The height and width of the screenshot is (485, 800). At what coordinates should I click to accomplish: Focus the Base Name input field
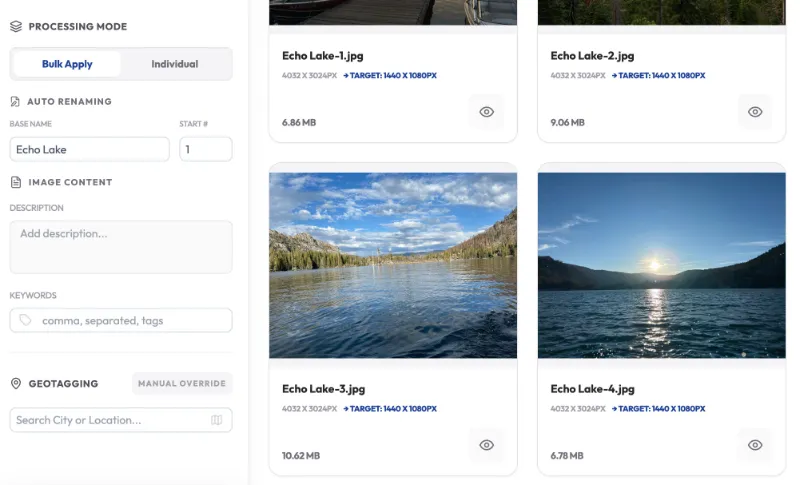pyautogui.click(x=89, y=149)
